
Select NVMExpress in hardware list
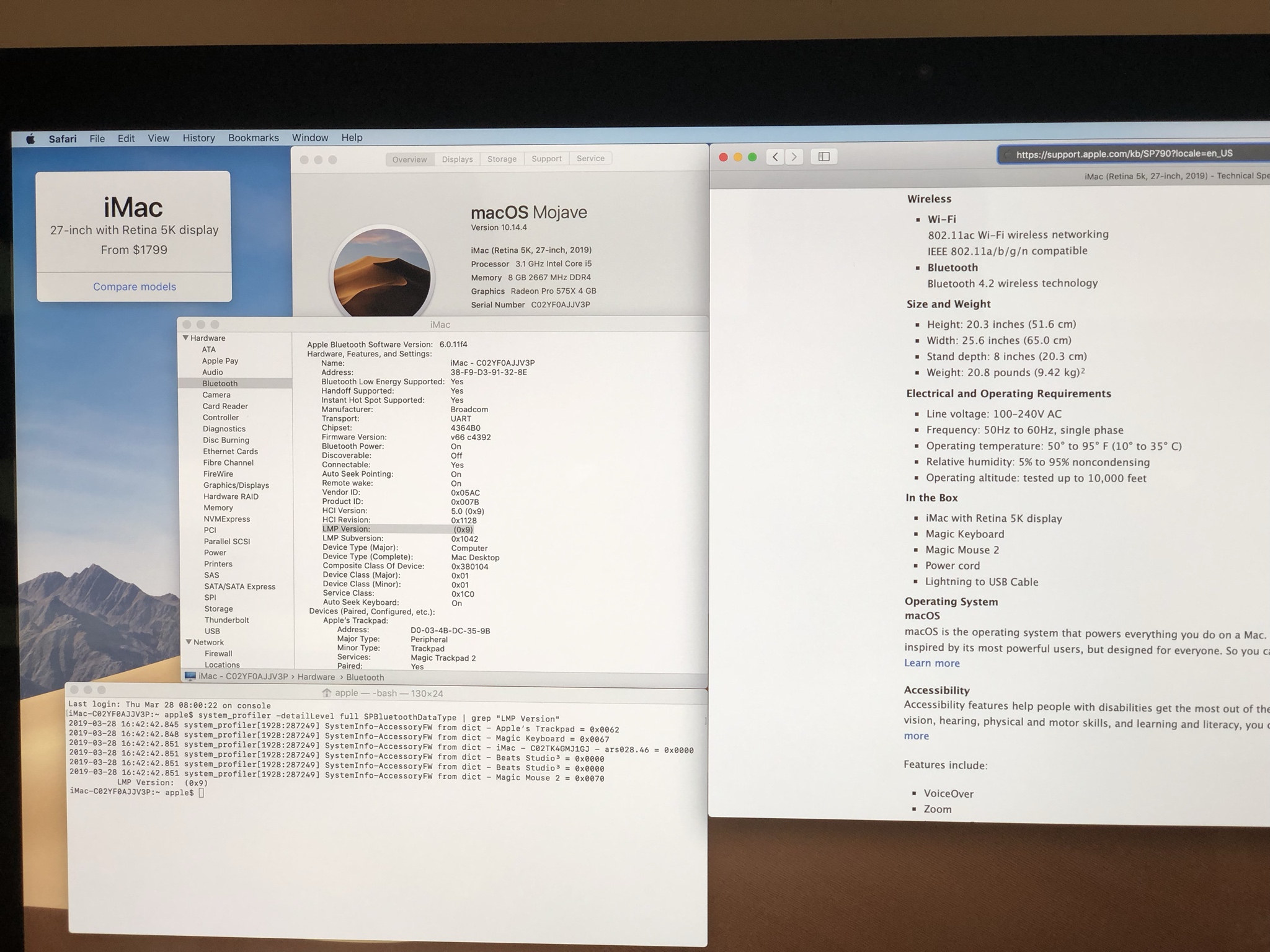pyautogui.click(x=226, y=519)
